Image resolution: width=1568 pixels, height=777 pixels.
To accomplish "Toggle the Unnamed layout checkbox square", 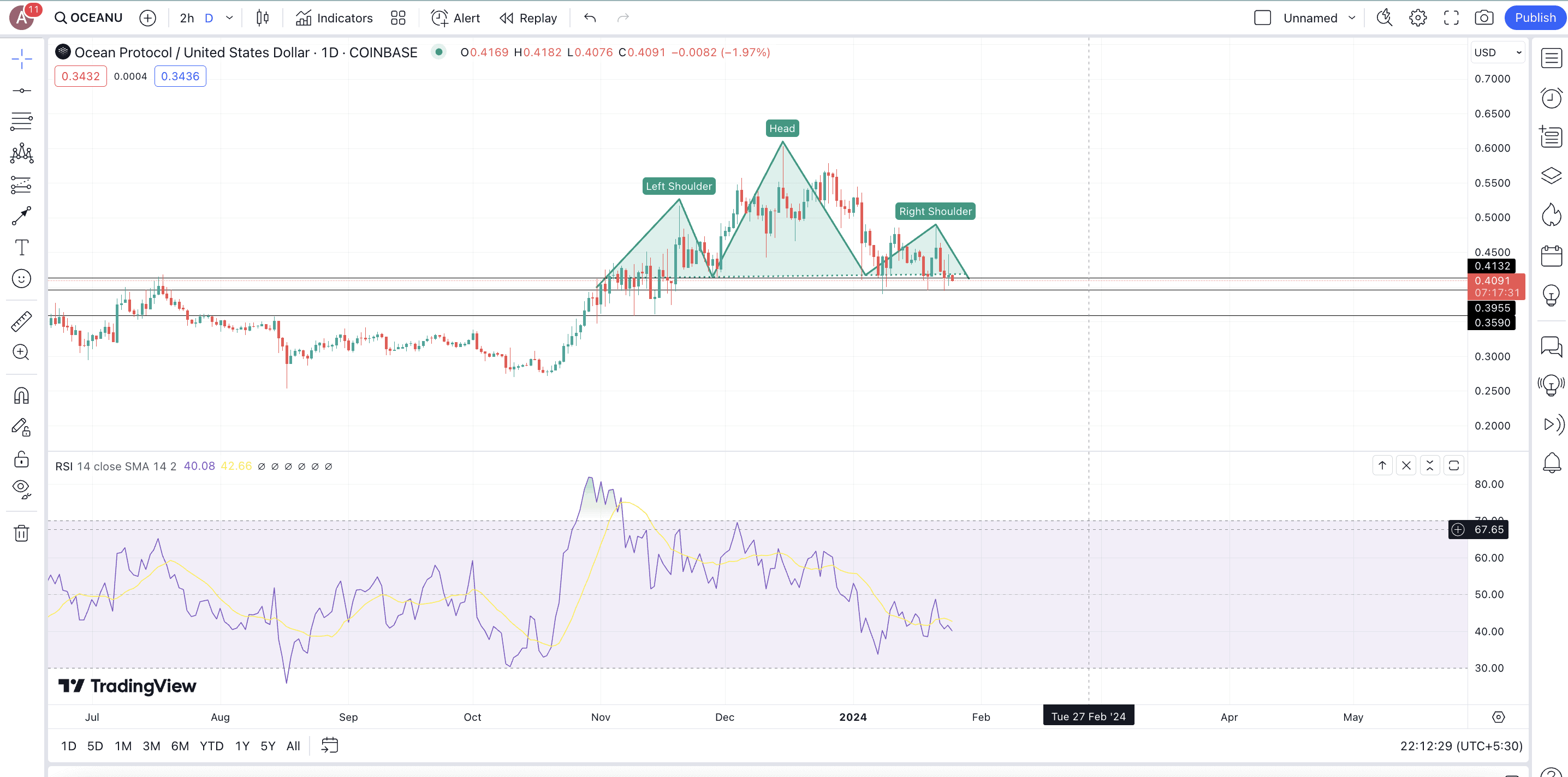I will (x=1262, y=17).
